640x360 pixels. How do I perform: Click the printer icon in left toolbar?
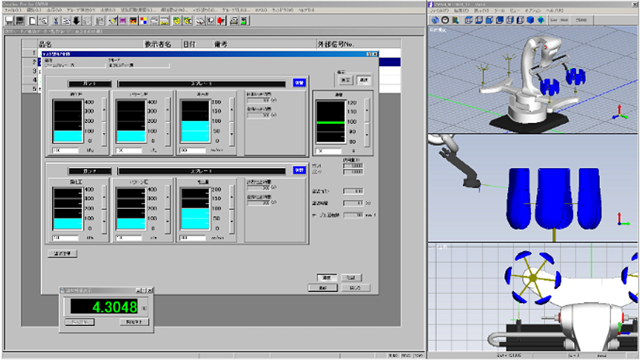pyautogui.click(x=233, y=20)
